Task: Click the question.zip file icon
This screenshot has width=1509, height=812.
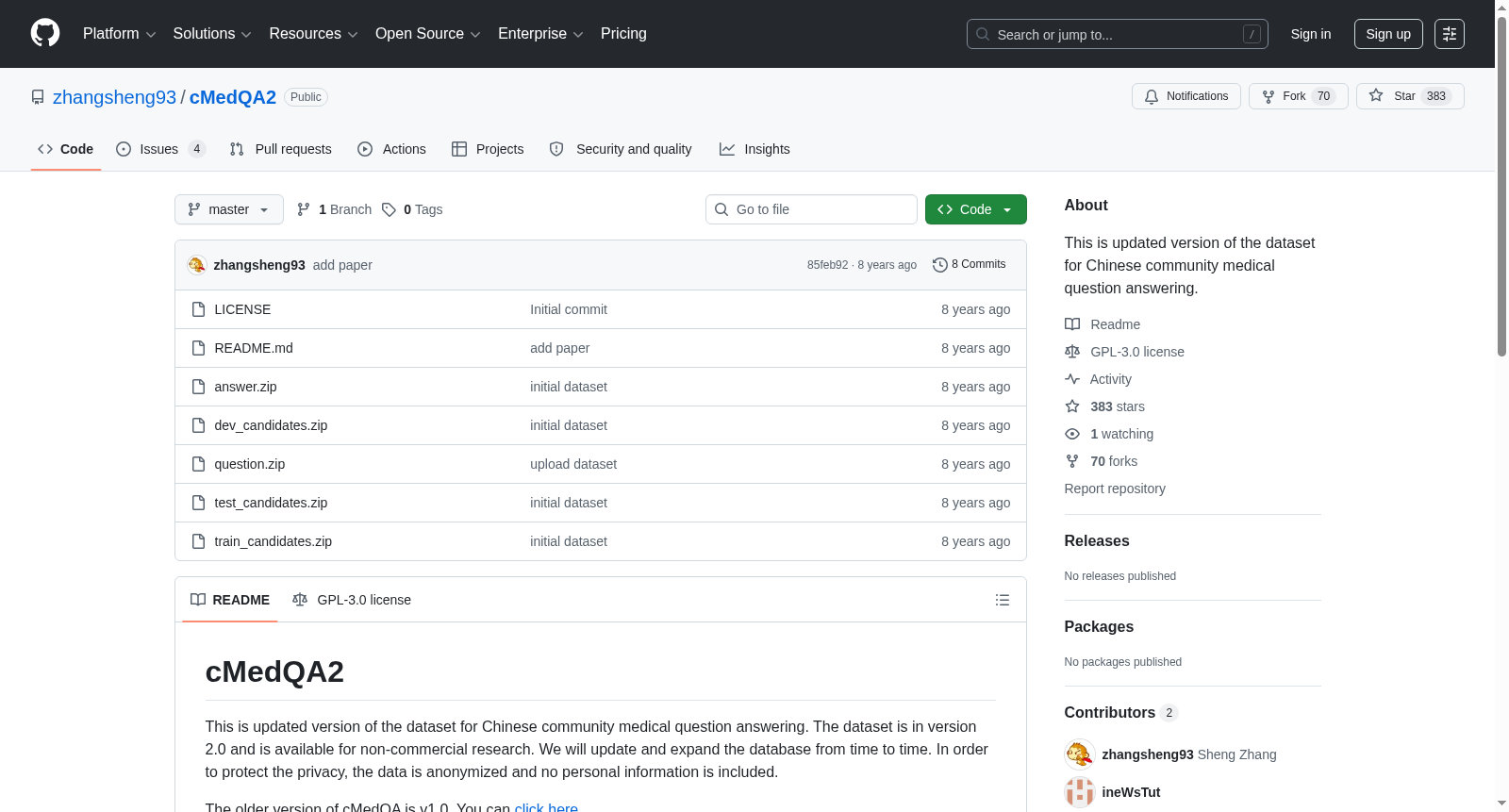Action: 198,464
